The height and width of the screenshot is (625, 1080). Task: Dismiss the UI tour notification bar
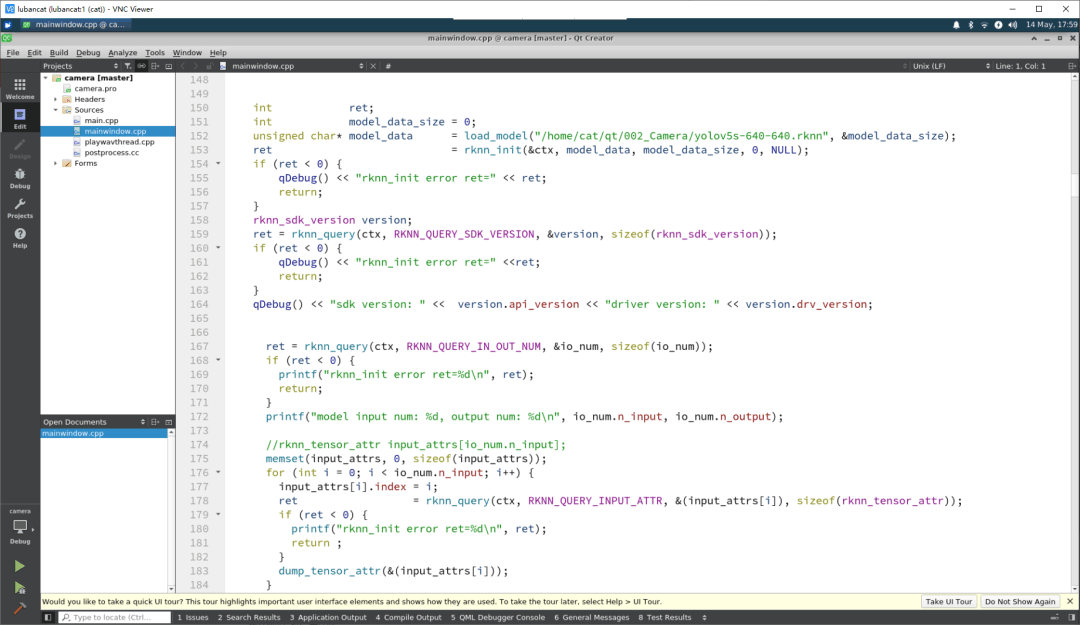click(1070, 602)
